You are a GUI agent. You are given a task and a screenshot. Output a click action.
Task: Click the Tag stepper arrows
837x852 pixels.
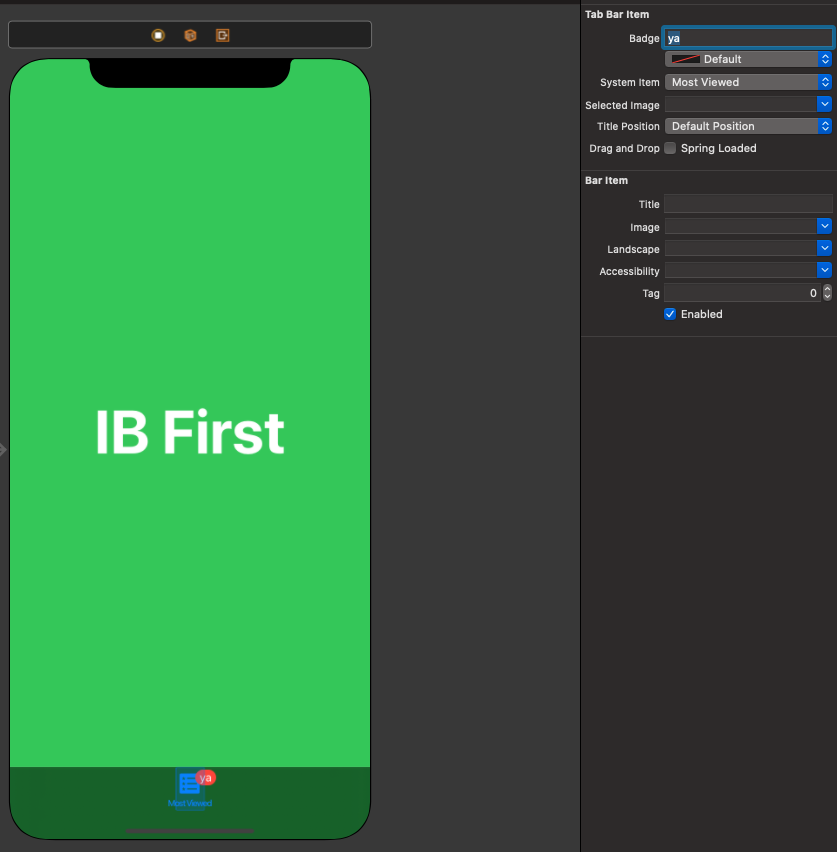(x=827, y=293)
